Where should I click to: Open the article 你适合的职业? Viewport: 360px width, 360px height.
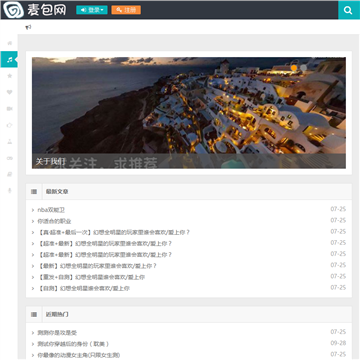(54, 221)
